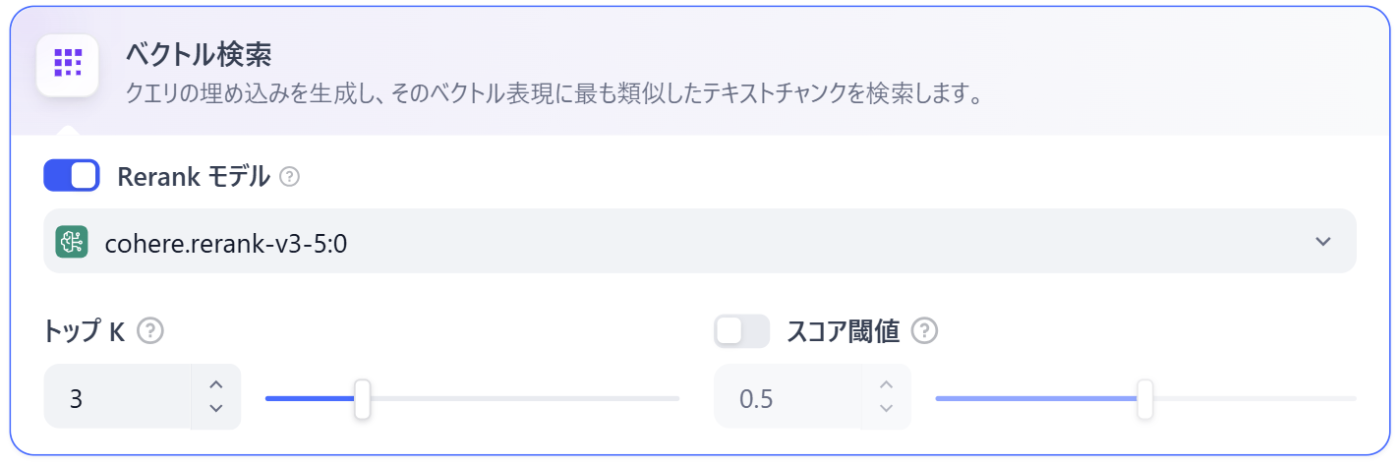Screen dimensions: 1400x466
Task: Click the トップ K slider handle
Action: [x=362, y=398]
